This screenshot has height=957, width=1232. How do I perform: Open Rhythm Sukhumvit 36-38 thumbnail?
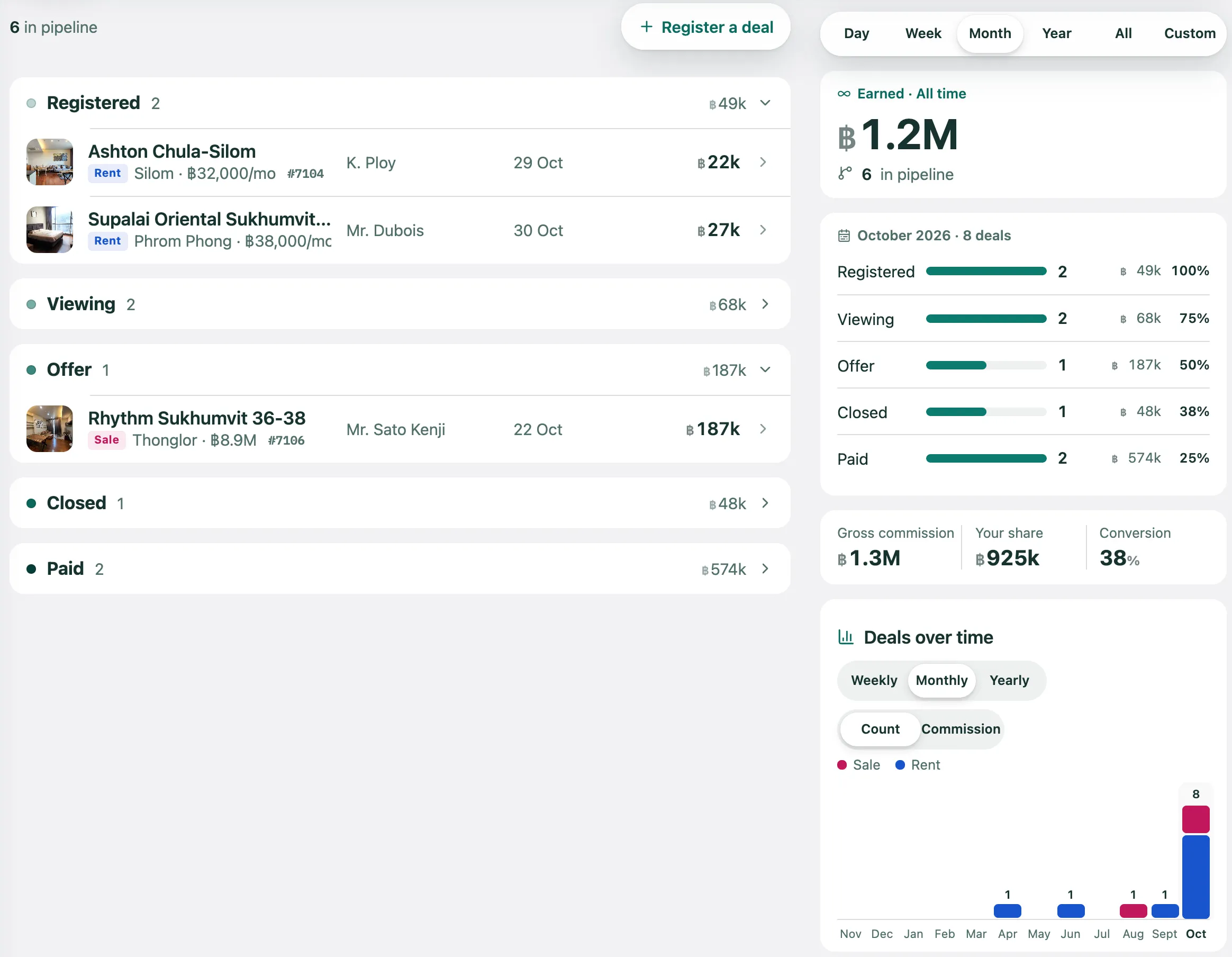50,429
